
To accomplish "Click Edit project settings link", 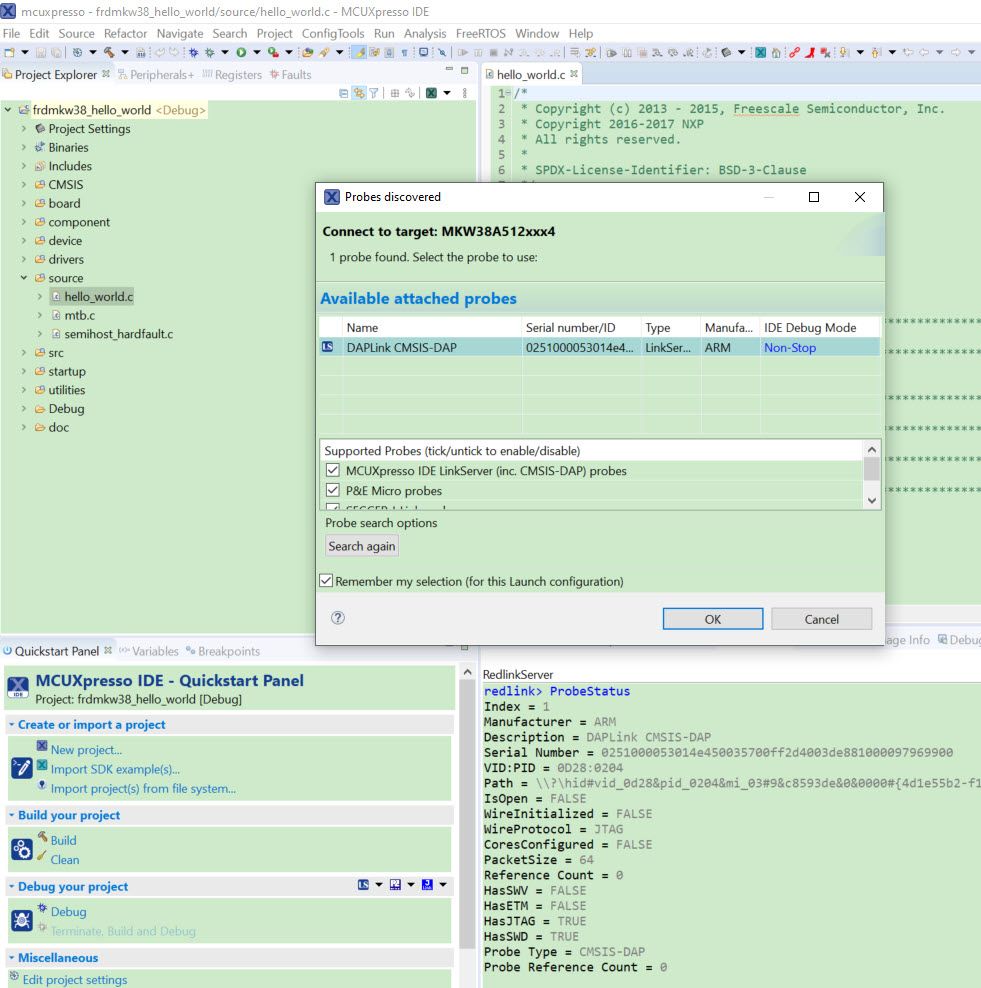I will point(74,980).
